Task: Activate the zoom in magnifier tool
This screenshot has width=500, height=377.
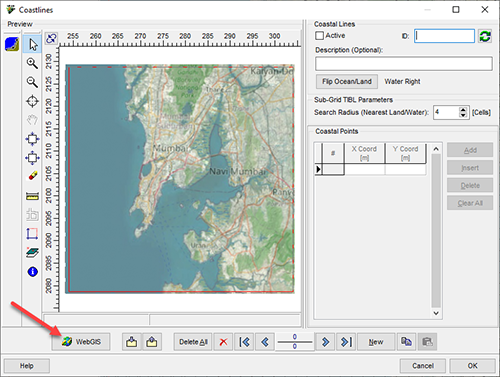Action: tap(32, 63)
